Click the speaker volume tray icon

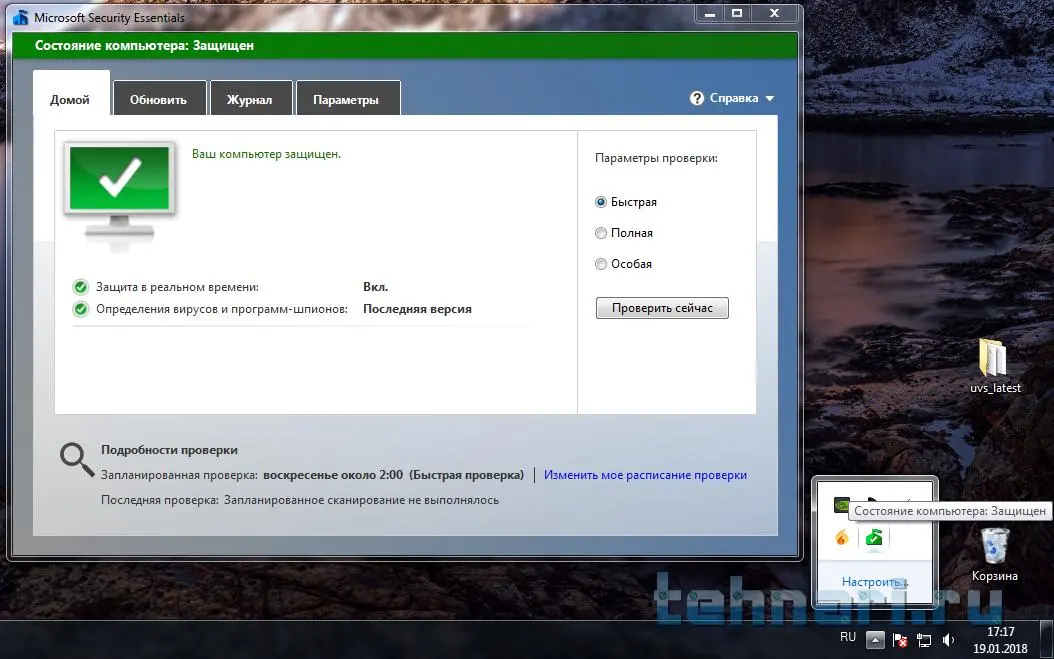pos(948,639)
